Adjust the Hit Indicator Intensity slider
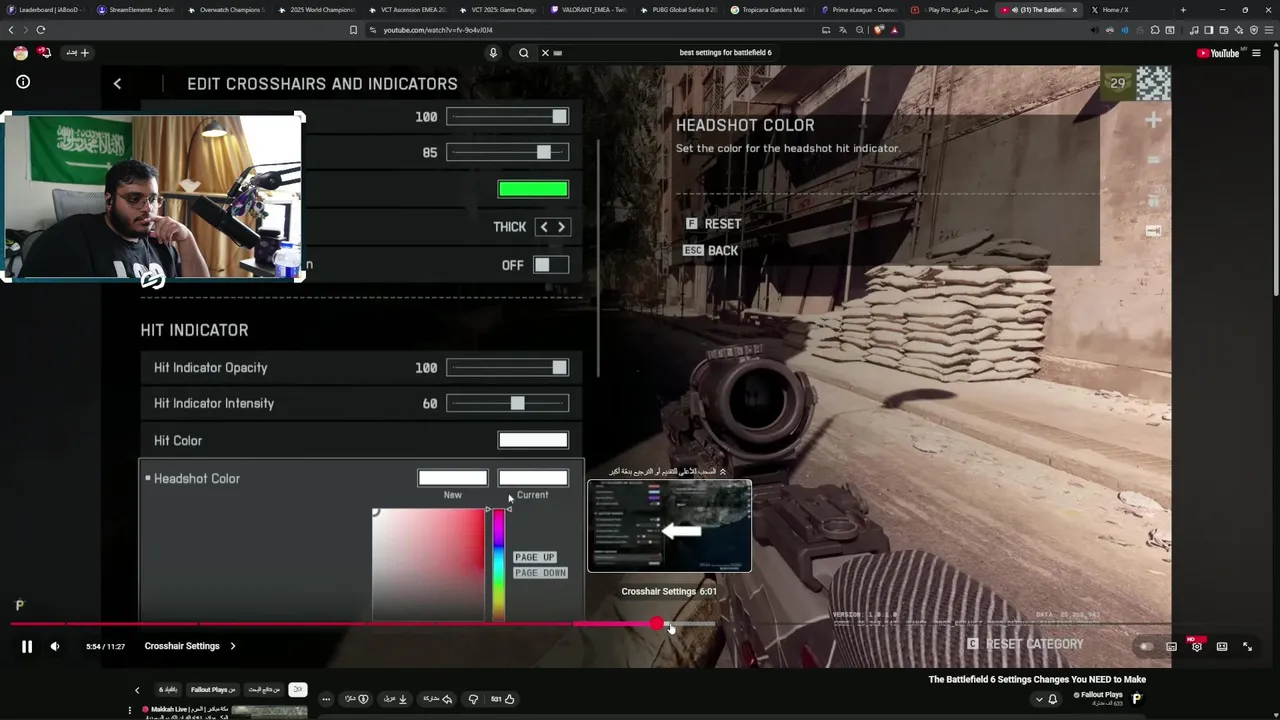 click(508, 404)
